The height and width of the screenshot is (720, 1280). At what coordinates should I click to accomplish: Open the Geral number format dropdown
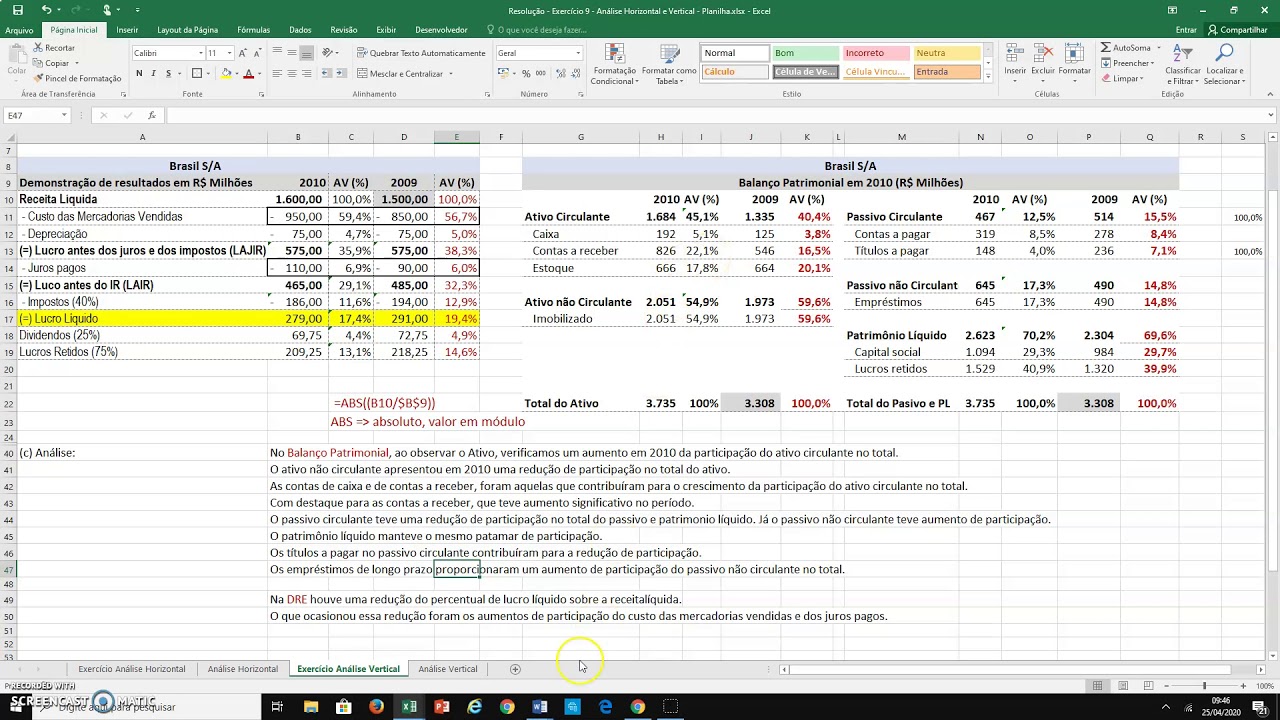click(x=578, y=53)
